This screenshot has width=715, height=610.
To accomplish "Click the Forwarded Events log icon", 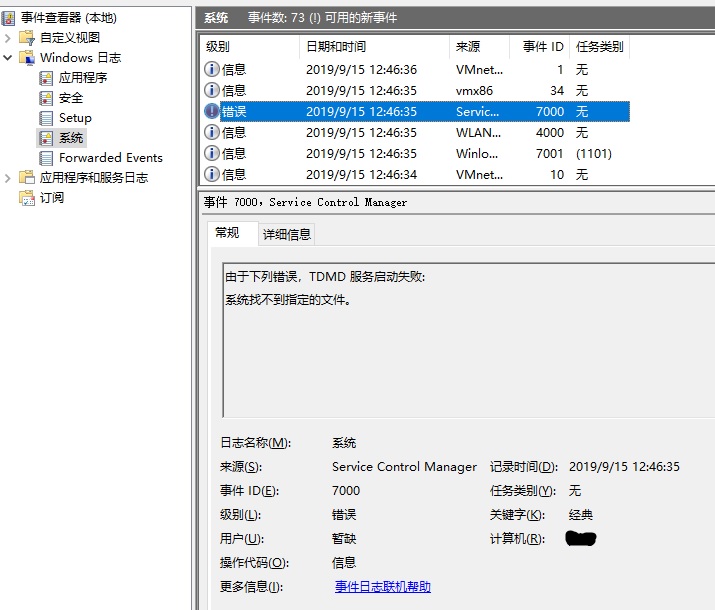I will pos(46,158).
